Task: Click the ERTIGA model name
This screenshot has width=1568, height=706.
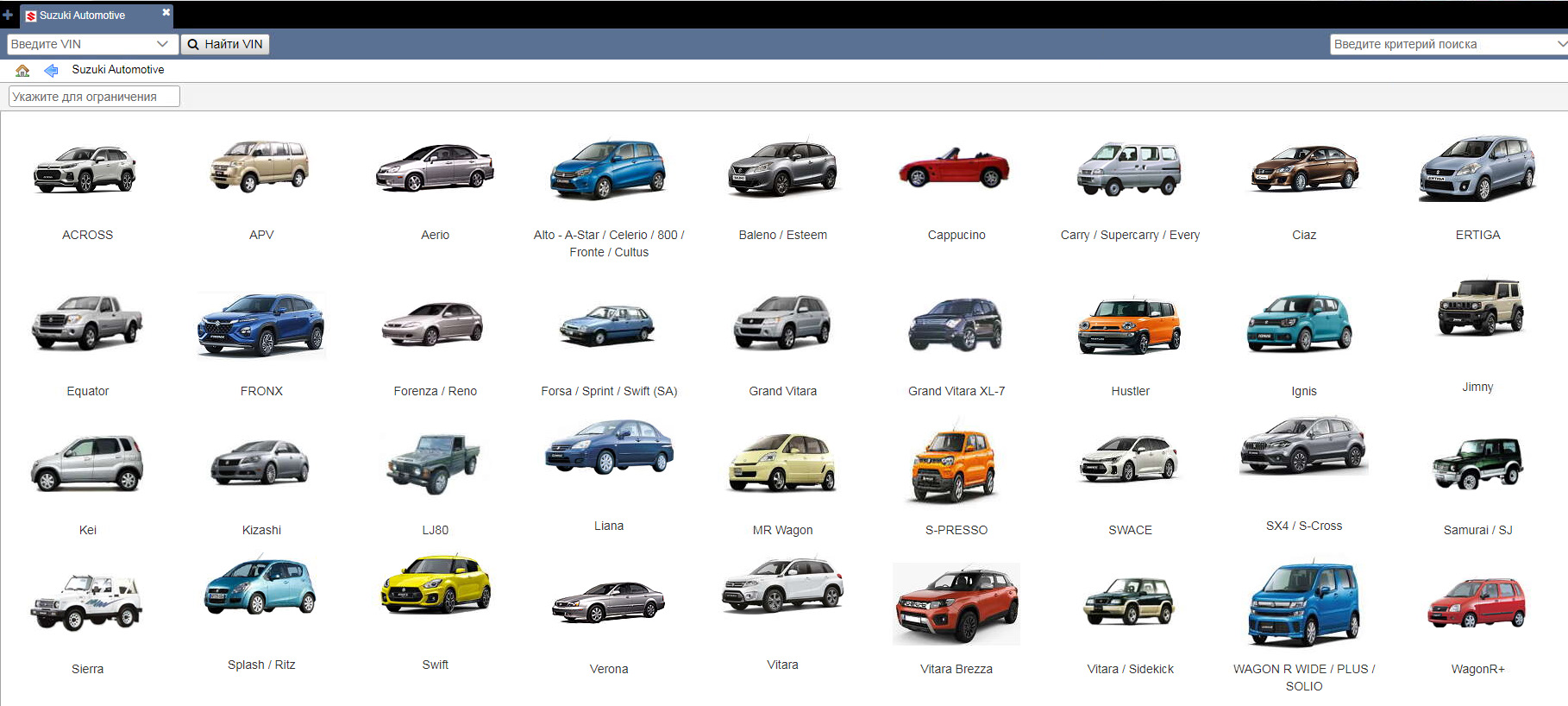Action: pyautogui.click(x=1477, y=235)
